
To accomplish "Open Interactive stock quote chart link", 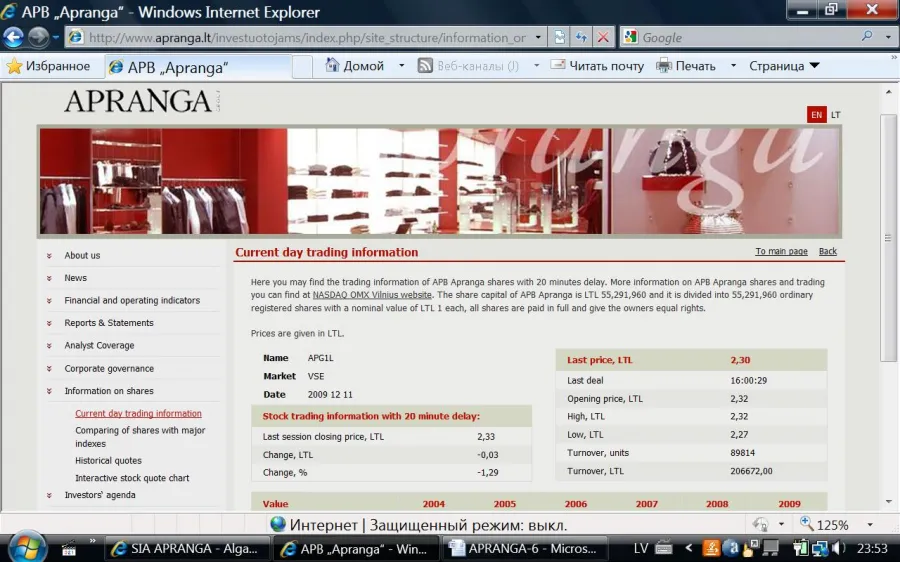I will coord(132,478).
